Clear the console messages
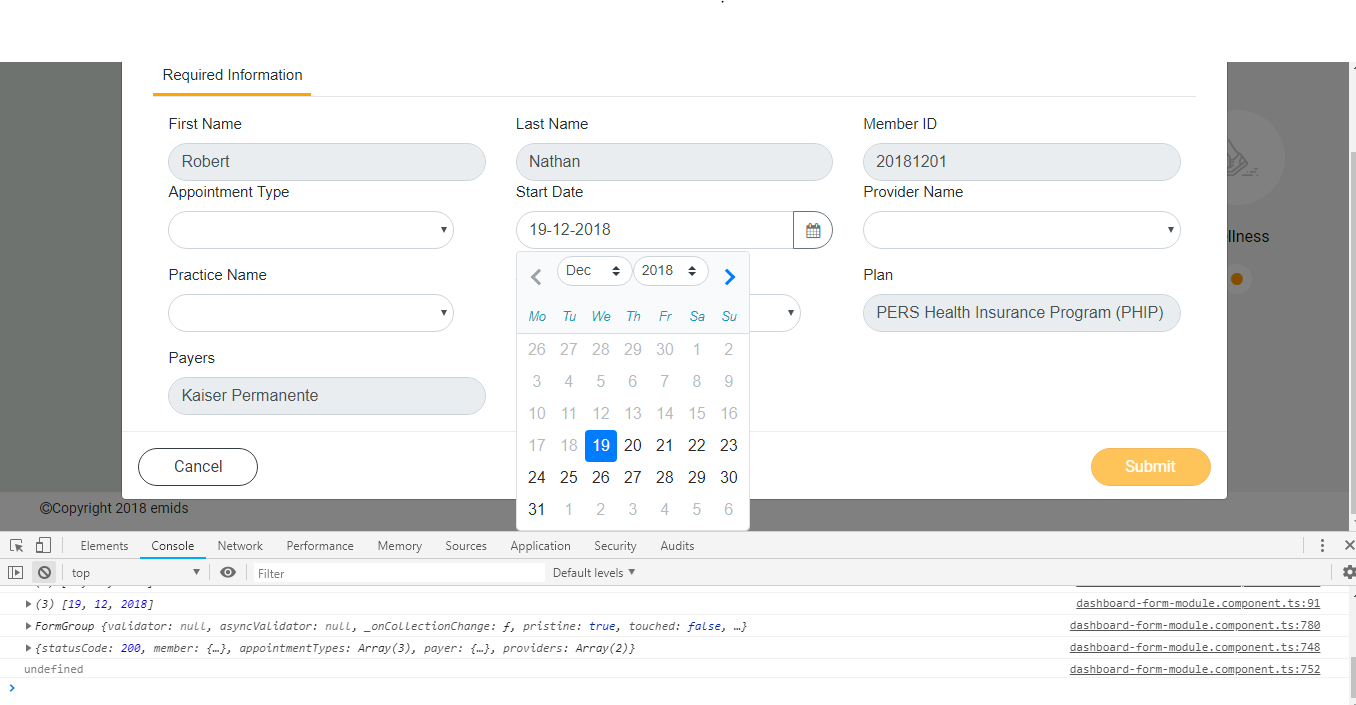The width and height of the screenshot is (1356, 705). coord(44,571)
